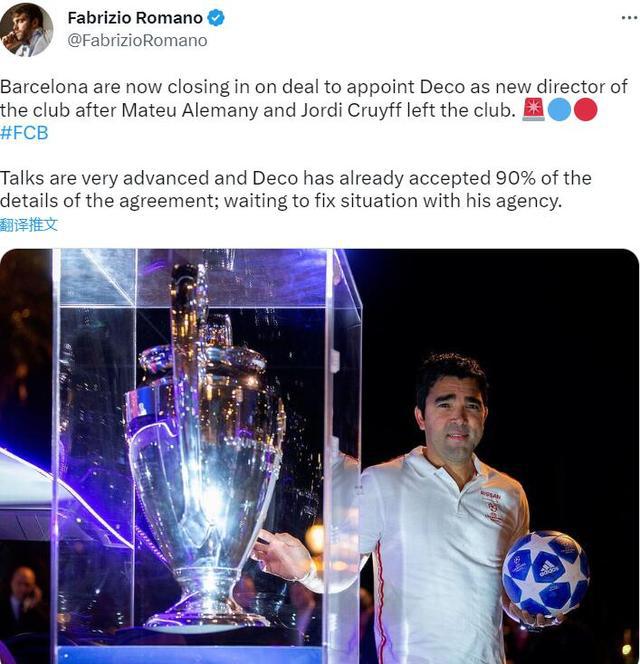Click the blue star football in the photo
The height and width of the screenshot is (664, 640).
(546, 573)
